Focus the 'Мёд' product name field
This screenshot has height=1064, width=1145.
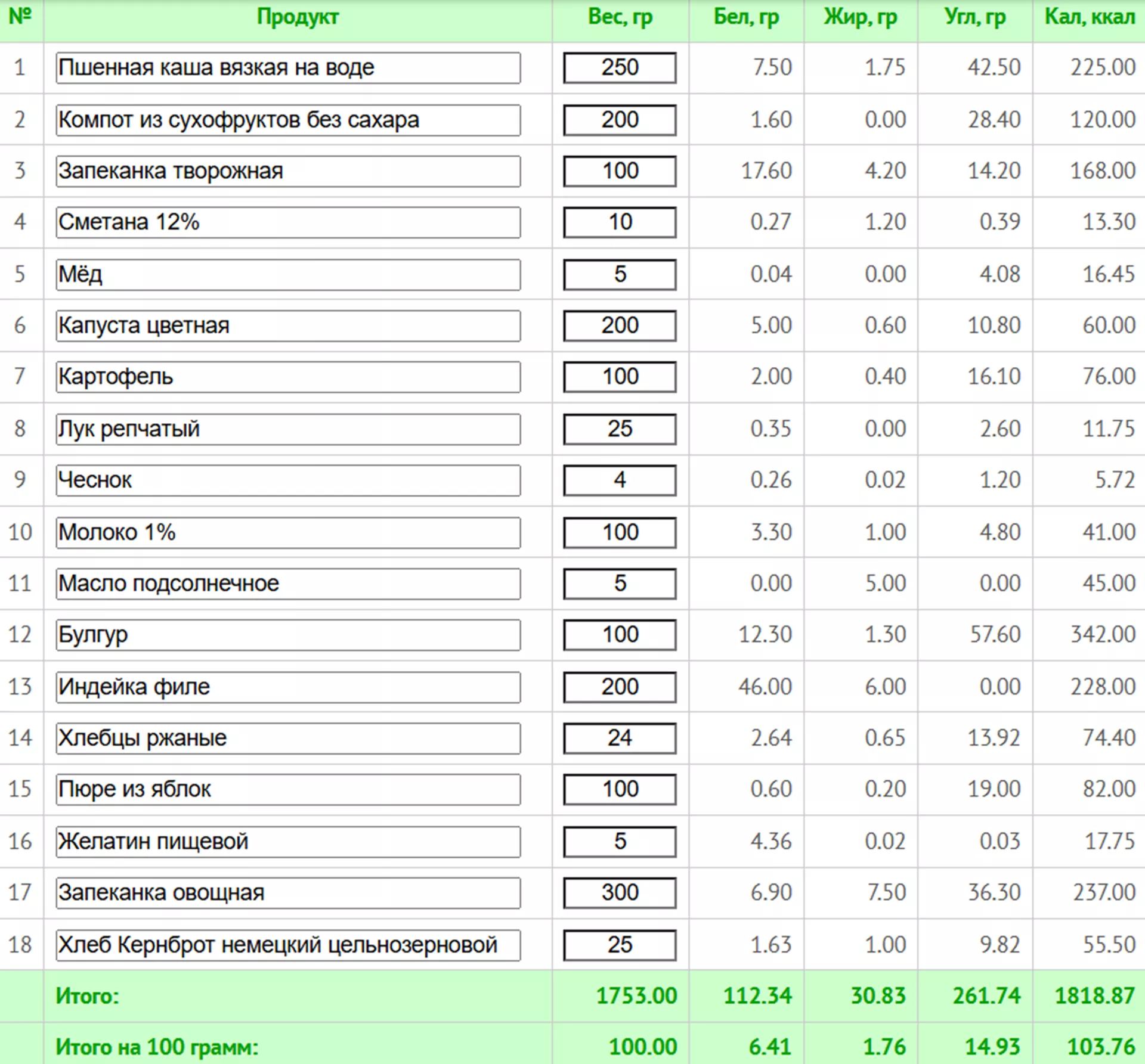click(x=288, y=274)
